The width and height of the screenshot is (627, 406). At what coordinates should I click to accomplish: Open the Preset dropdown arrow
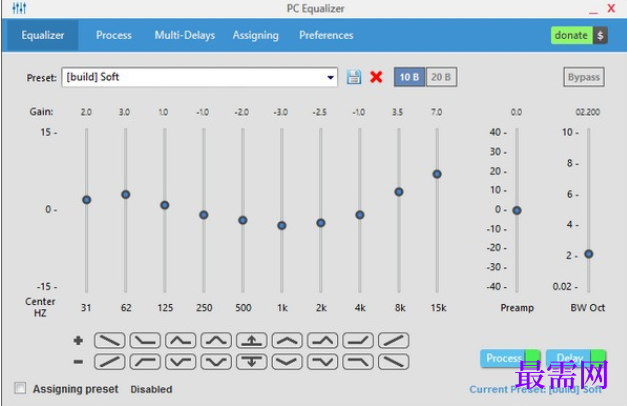(330, 77)
